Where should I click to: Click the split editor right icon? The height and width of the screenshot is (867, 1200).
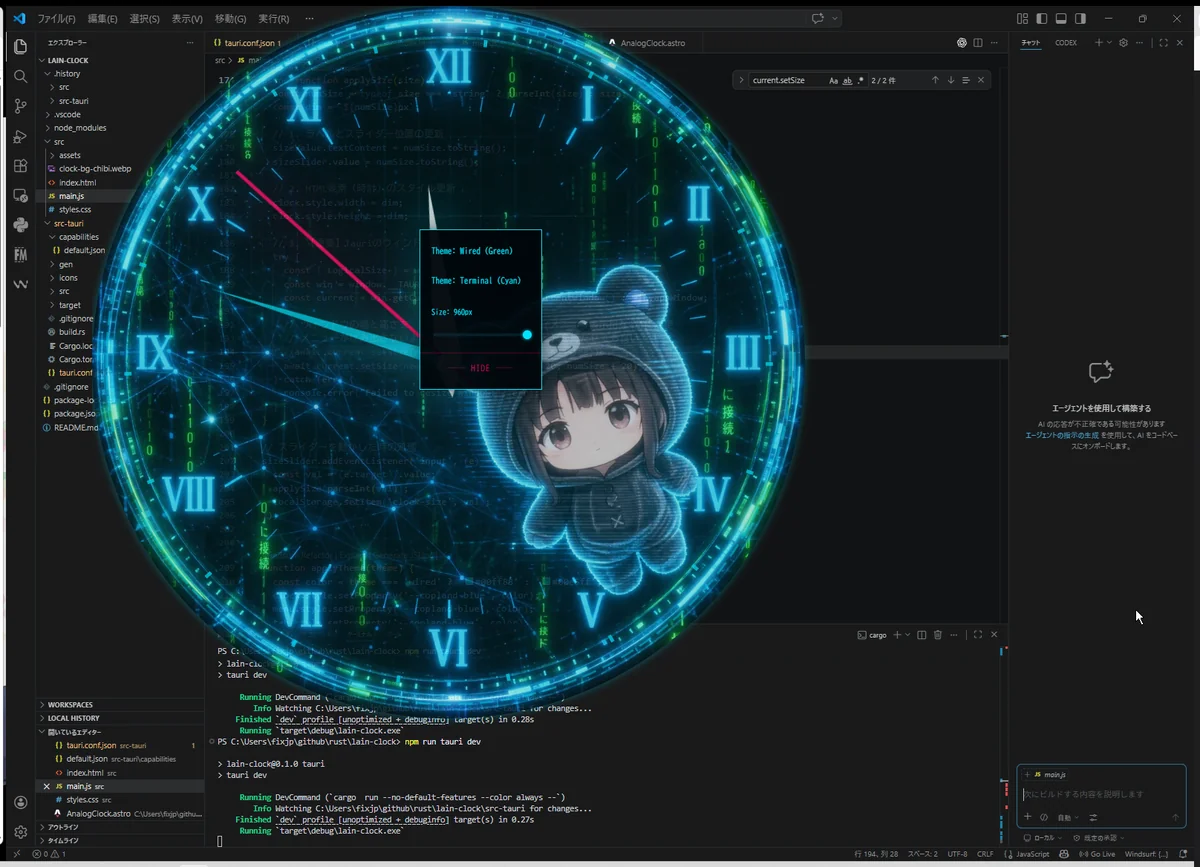(978, 43)
